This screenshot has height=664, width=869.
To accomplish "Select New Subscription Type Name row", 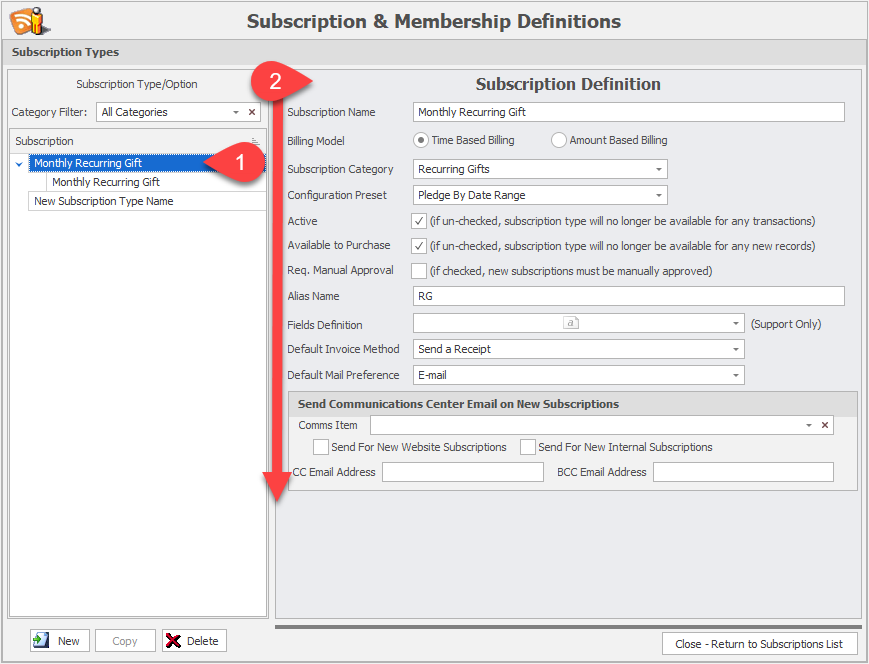I will point(147,201).
